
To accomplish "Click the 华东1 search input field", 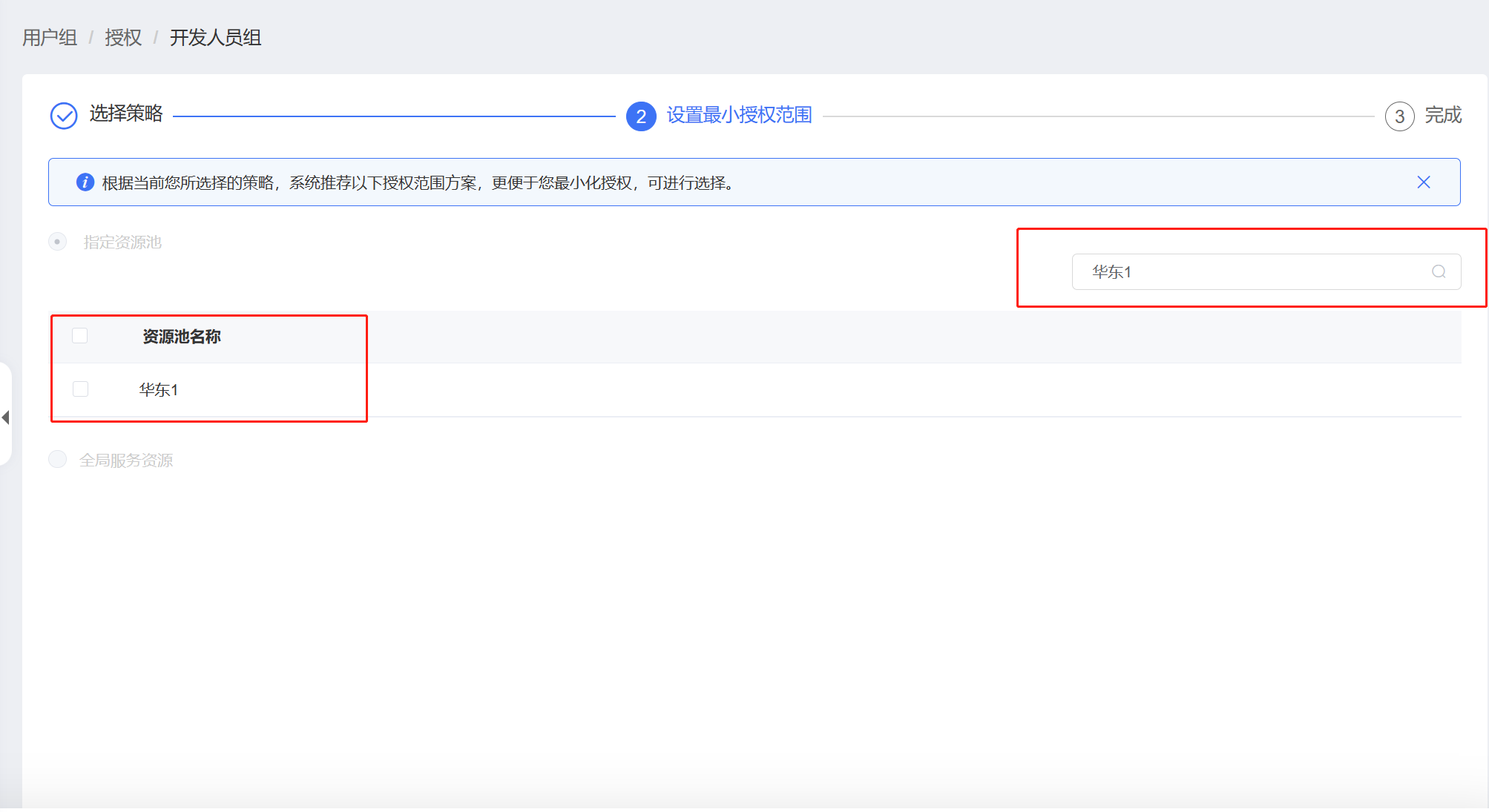I will click(1266, 272).
